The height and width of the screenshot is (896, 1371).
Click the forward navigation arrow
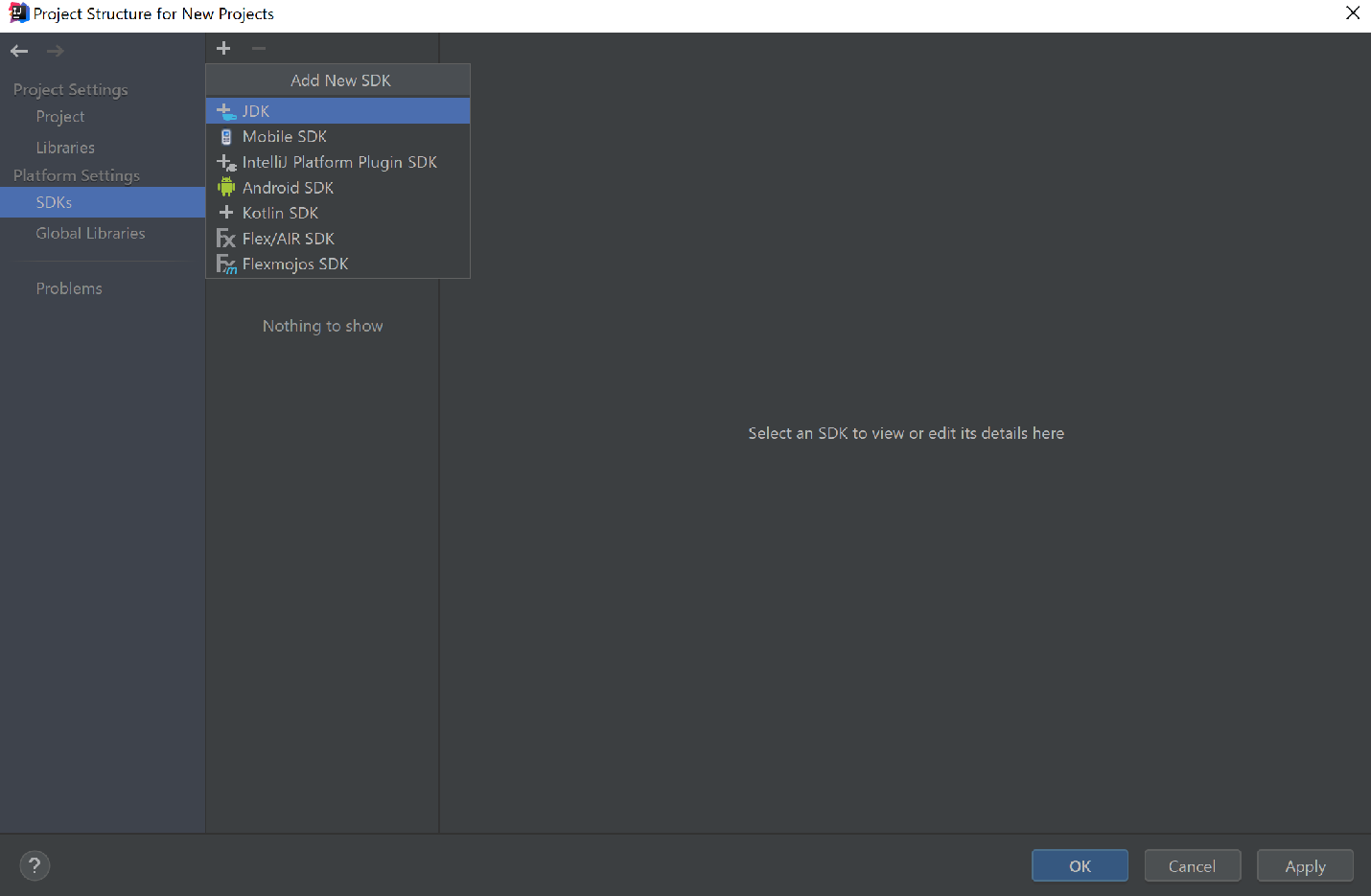(55, 51)
